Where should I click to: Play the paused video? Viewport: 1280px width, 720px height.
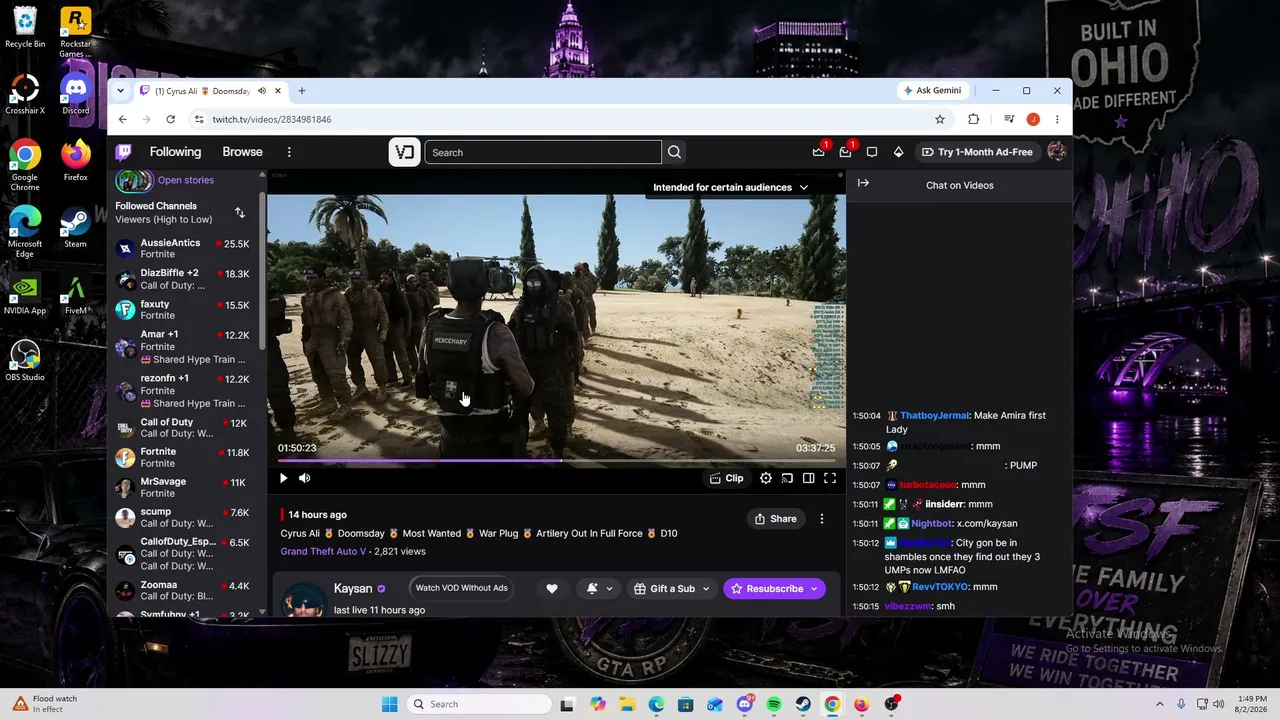pyautogui.click(x=283, y=478)
